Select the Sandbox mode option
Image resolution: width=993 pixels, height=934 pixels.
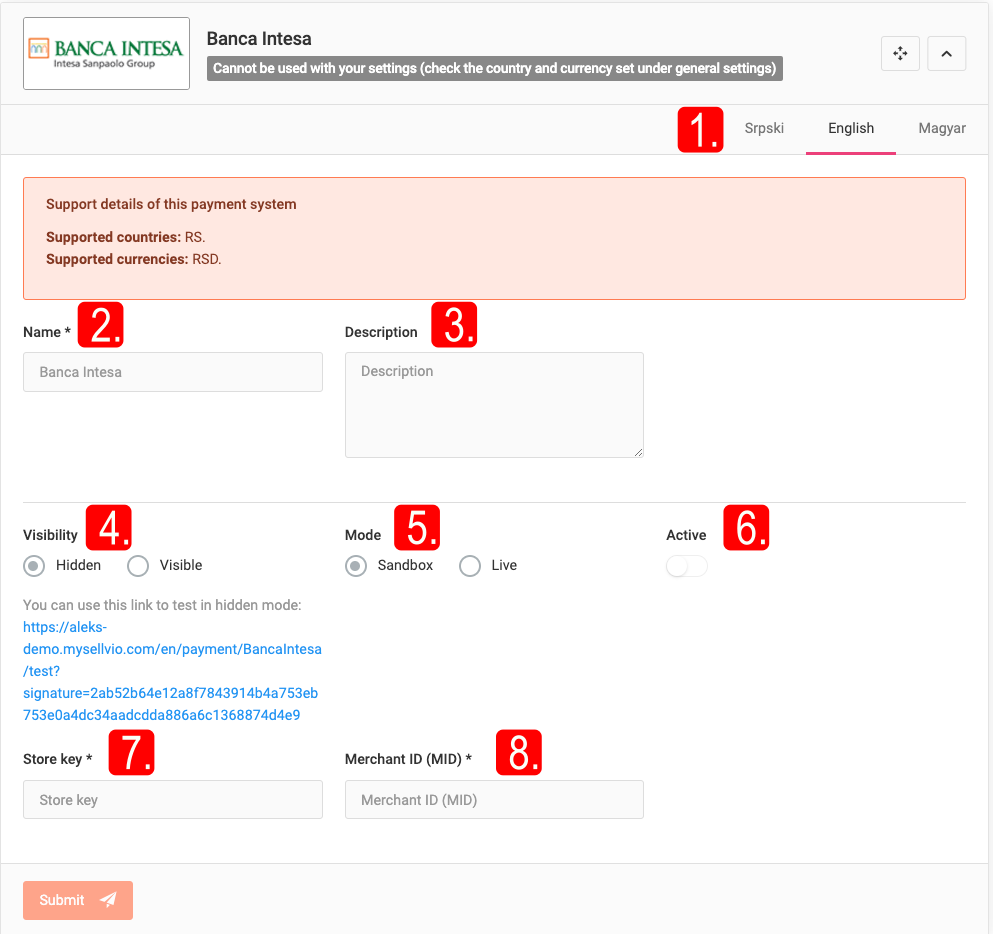point(355,565)
